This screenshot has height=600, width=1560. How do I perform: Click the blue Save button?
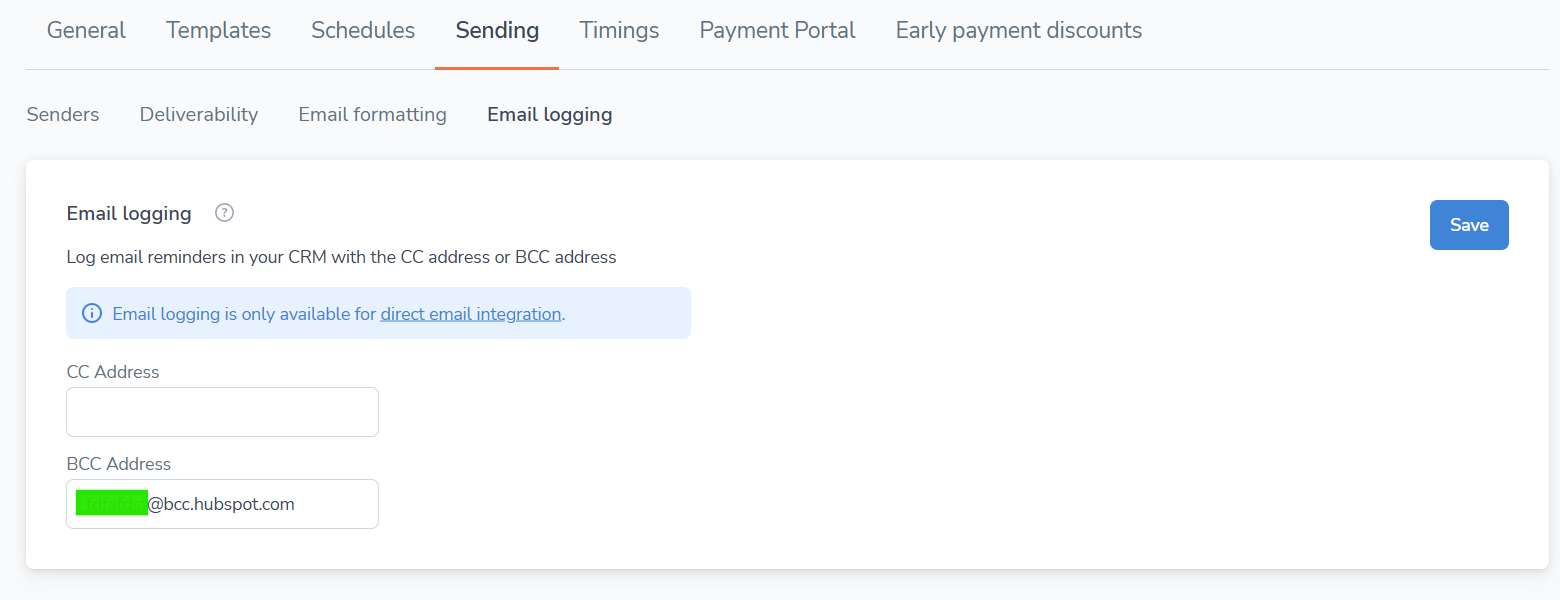pos(1469,225)
